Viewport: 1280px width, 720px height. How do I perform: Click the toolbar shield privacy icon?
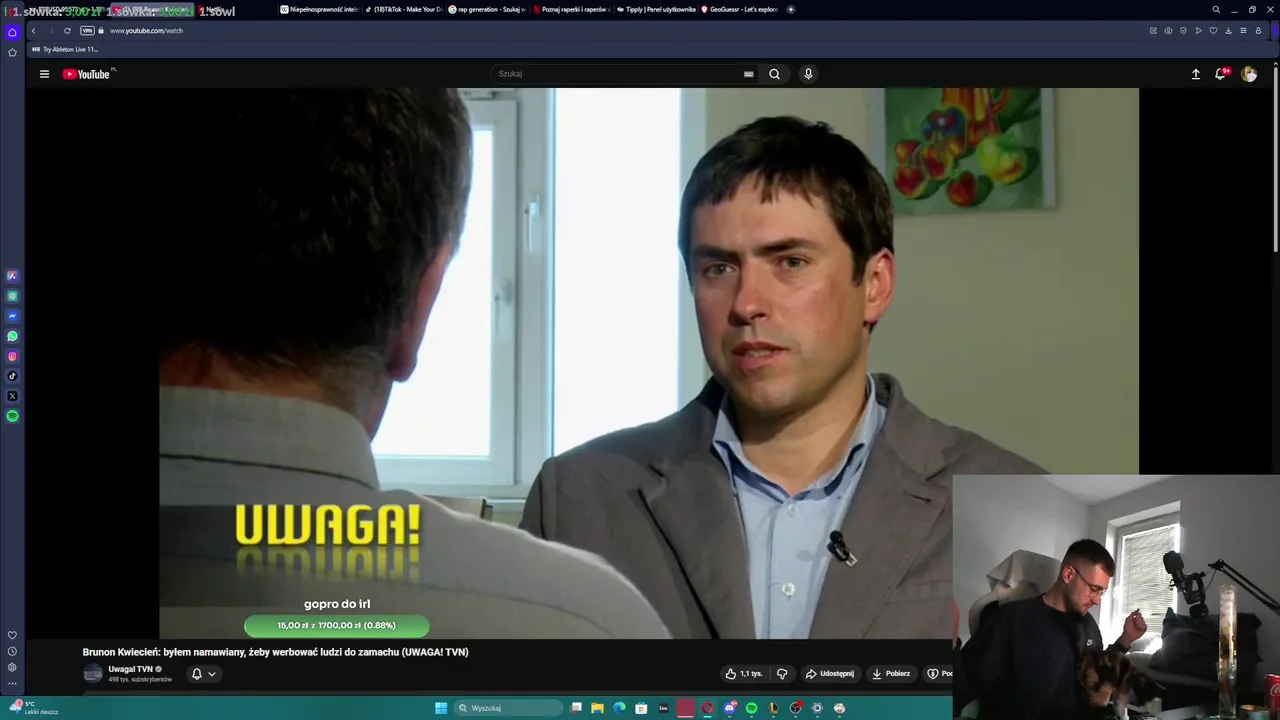pyautogui.click(x=1183, y=31)
